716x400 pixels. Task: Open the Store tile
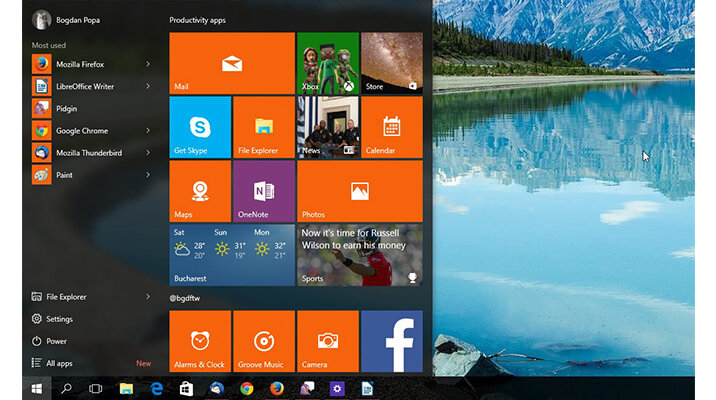pyautogui.click(x=392, y=63)
